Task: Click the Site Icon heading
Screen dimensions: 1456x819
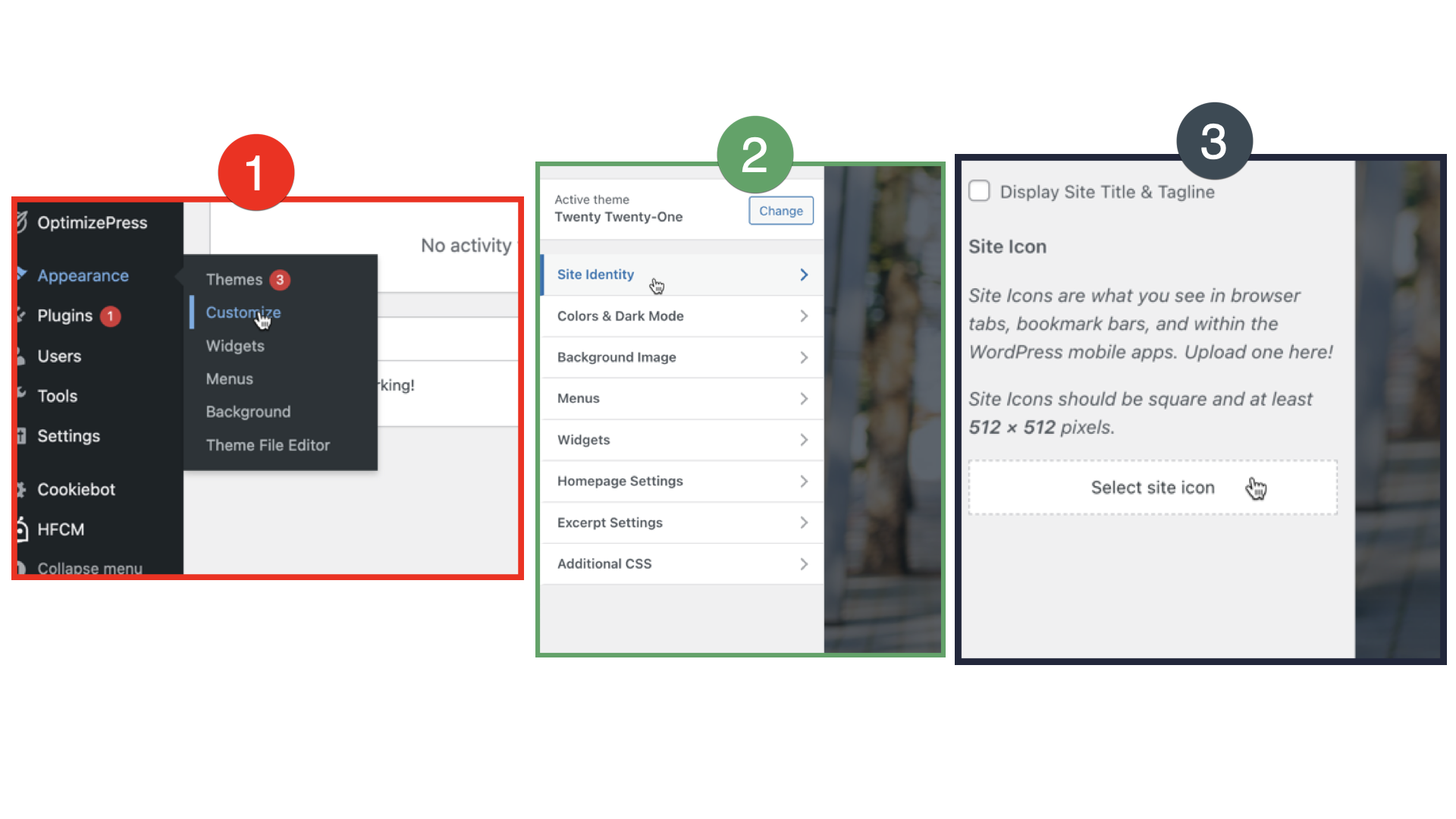Action: click(1008, 246)
